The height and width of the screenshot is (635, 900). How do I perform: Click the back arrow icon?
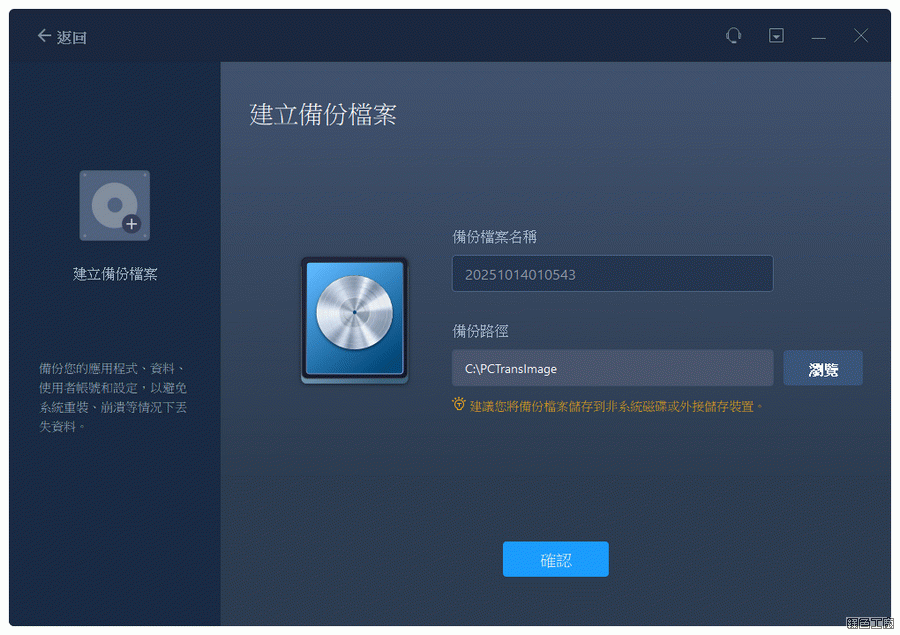pos(43,36)
